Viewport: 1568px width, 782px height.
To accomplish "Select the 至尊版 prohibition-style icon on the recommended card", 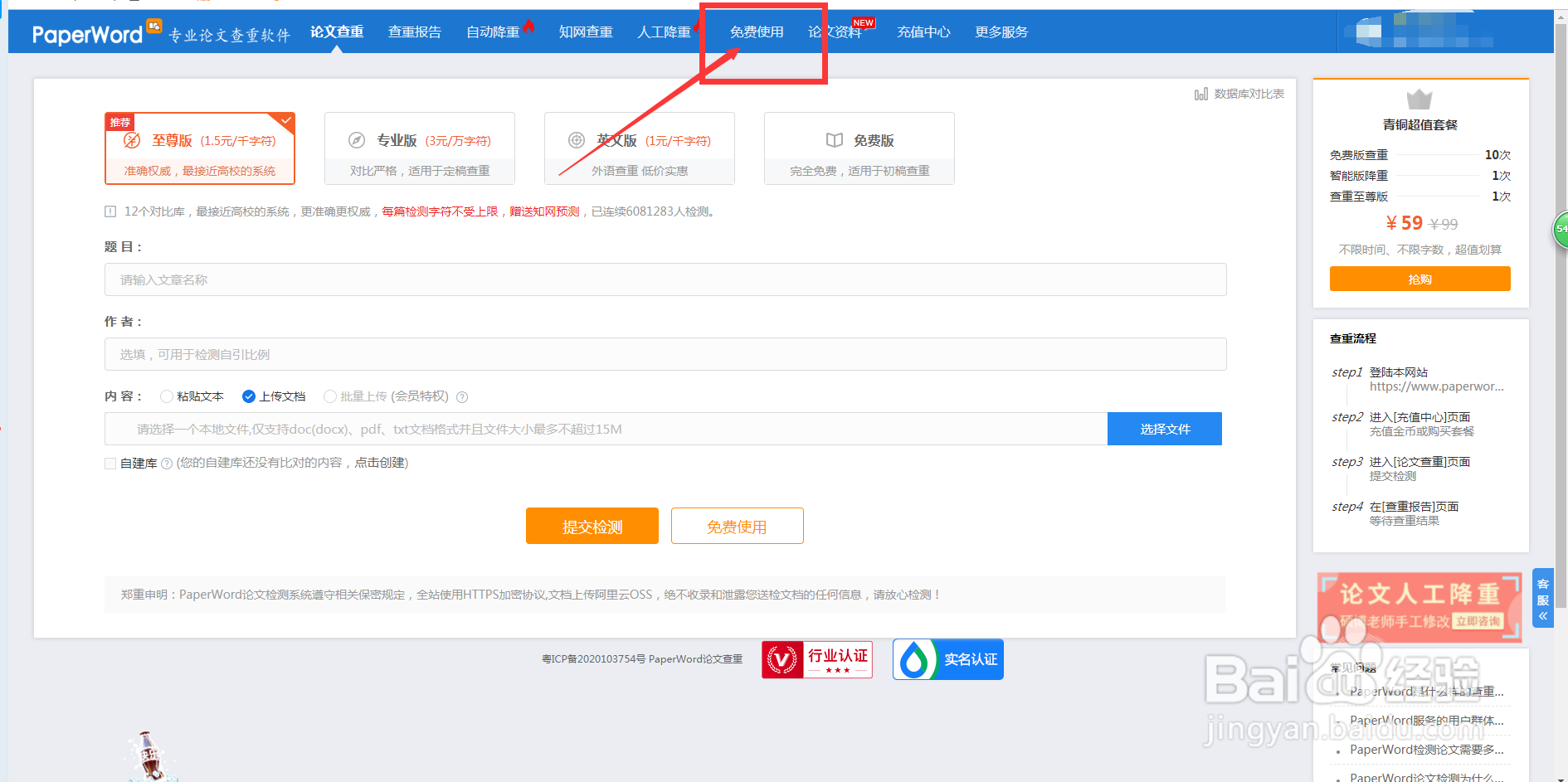I will [x=130, y=140].
